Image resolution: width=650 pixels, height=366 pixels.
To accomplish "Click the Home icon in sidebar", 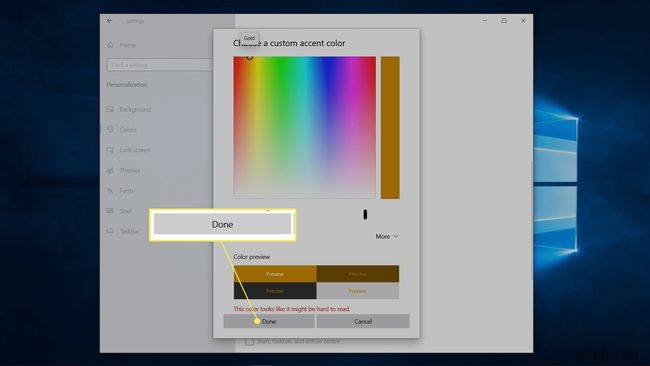I will (x=110, y=45).
